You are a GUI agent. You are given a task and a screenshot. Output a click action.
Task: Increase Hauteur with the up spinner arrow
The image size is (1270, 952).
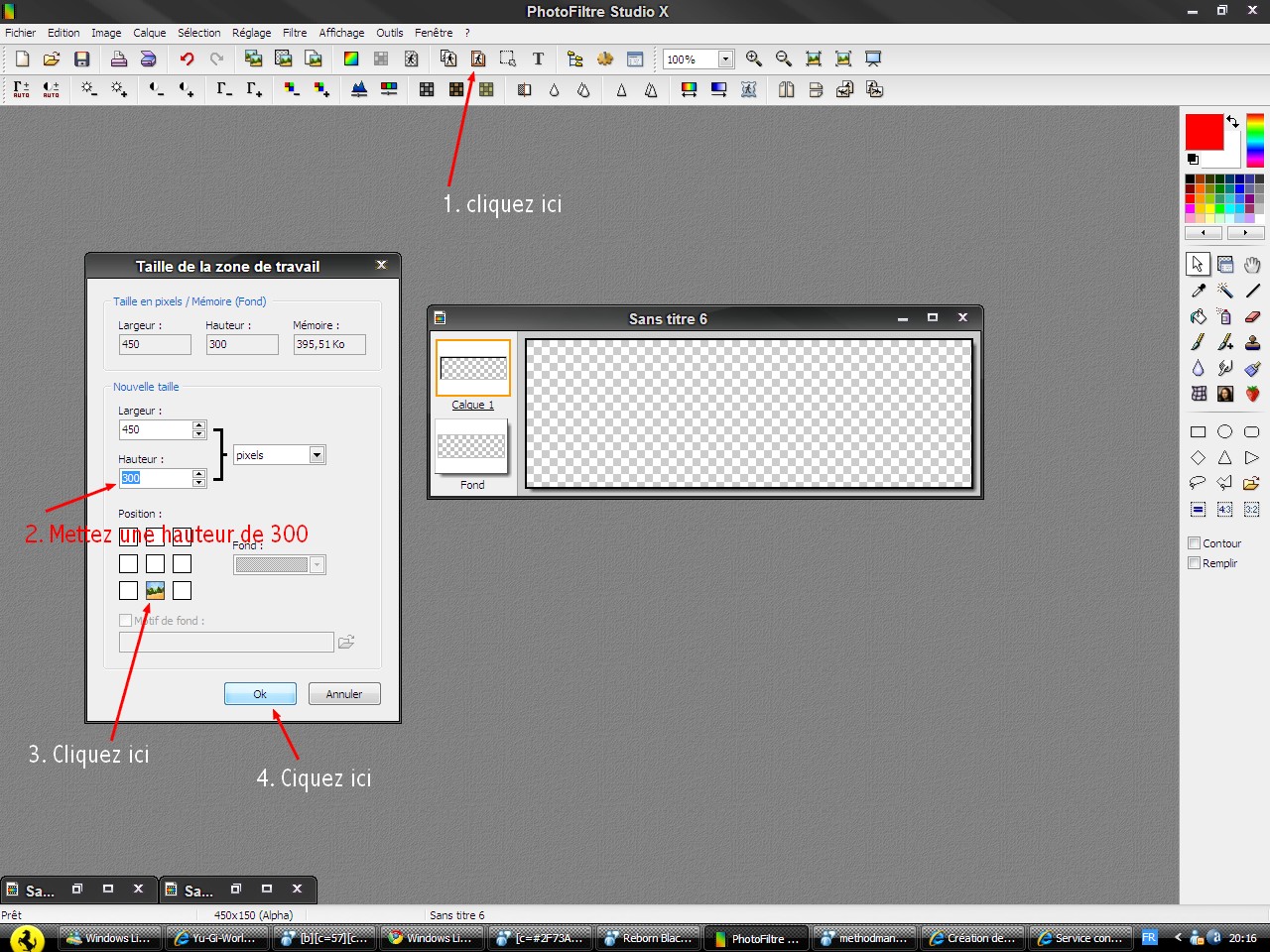tap(198, 474)
